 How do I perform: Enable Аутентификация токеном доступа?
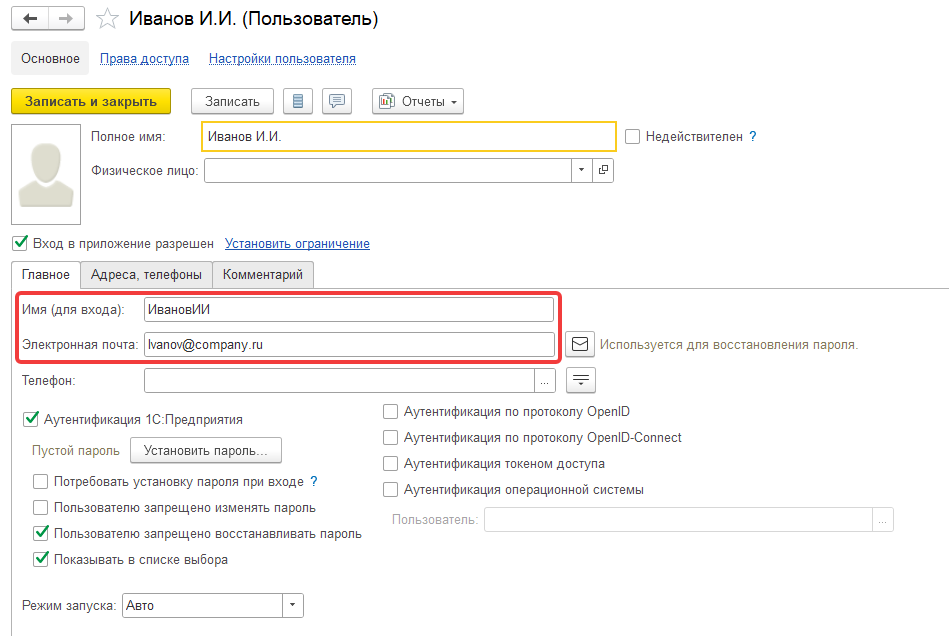390,464
